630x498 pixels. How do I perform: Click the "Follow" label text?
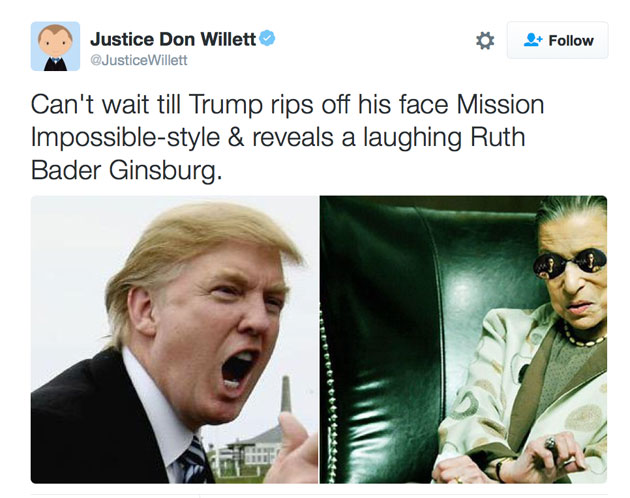pos(571,41)
